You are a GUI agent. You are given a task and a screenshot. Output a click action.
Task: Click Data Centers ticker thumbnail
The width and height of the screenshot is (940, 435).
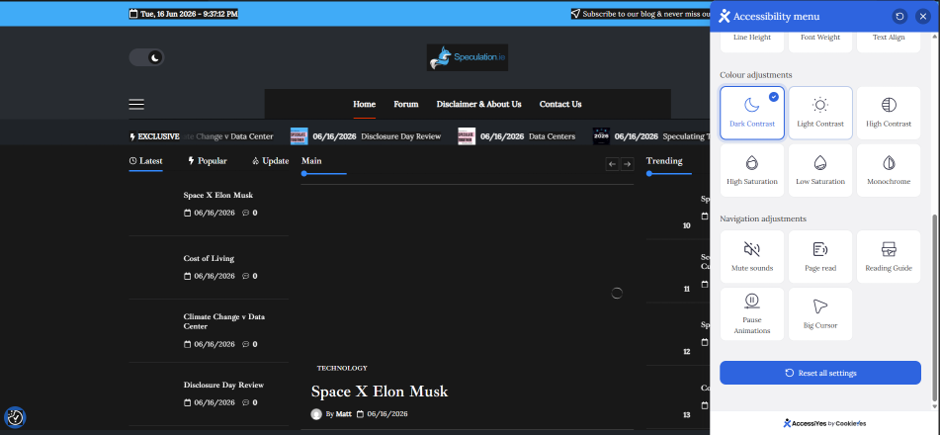pos(466,136)
